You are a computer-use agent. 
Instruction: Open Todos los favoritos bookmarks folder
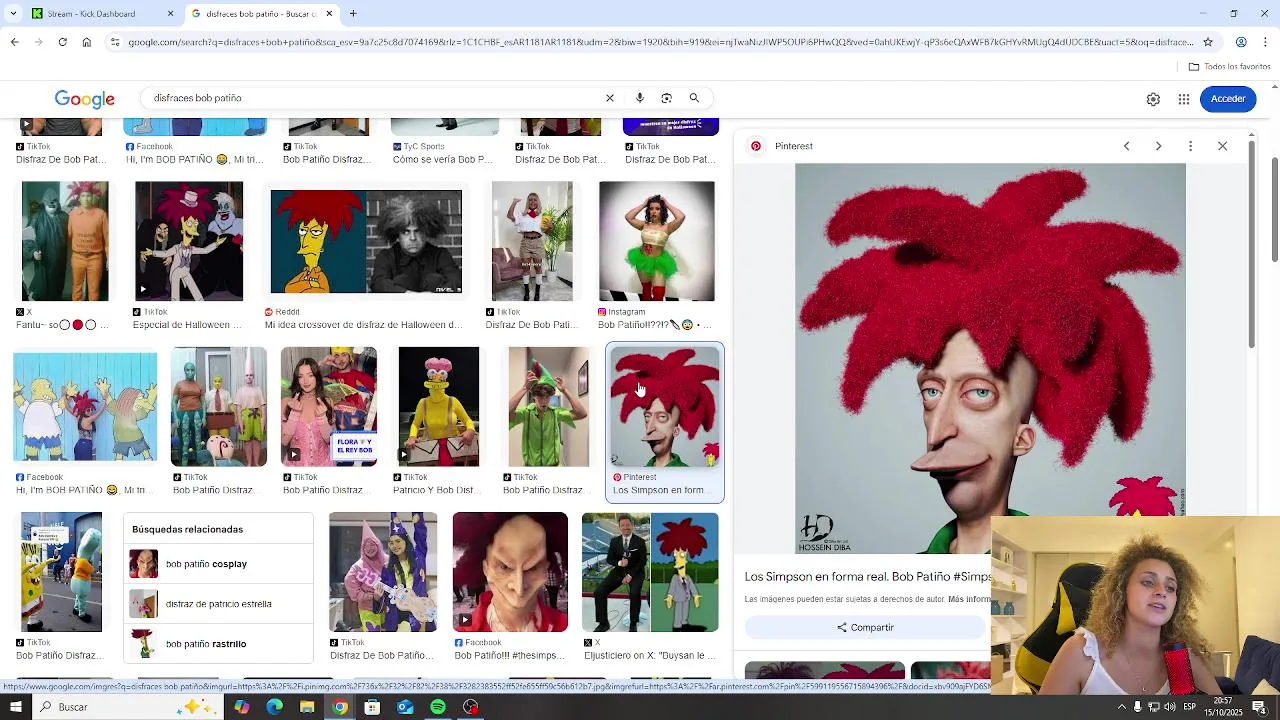(1229, 67)
